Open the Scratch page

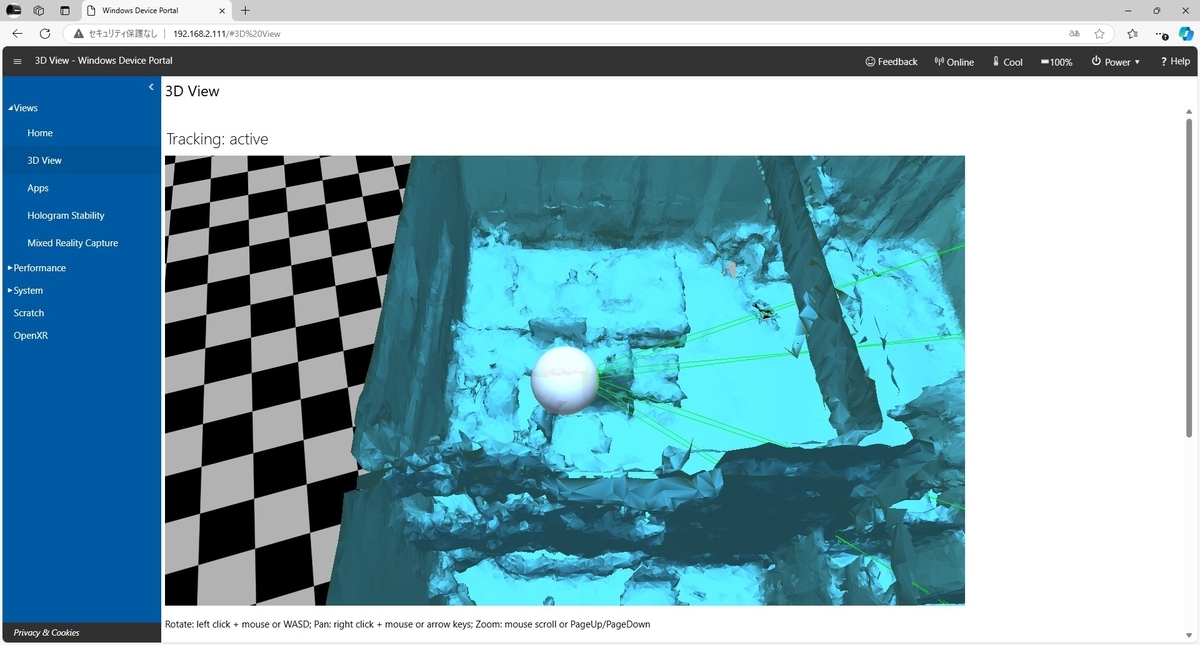coord(28,313)
